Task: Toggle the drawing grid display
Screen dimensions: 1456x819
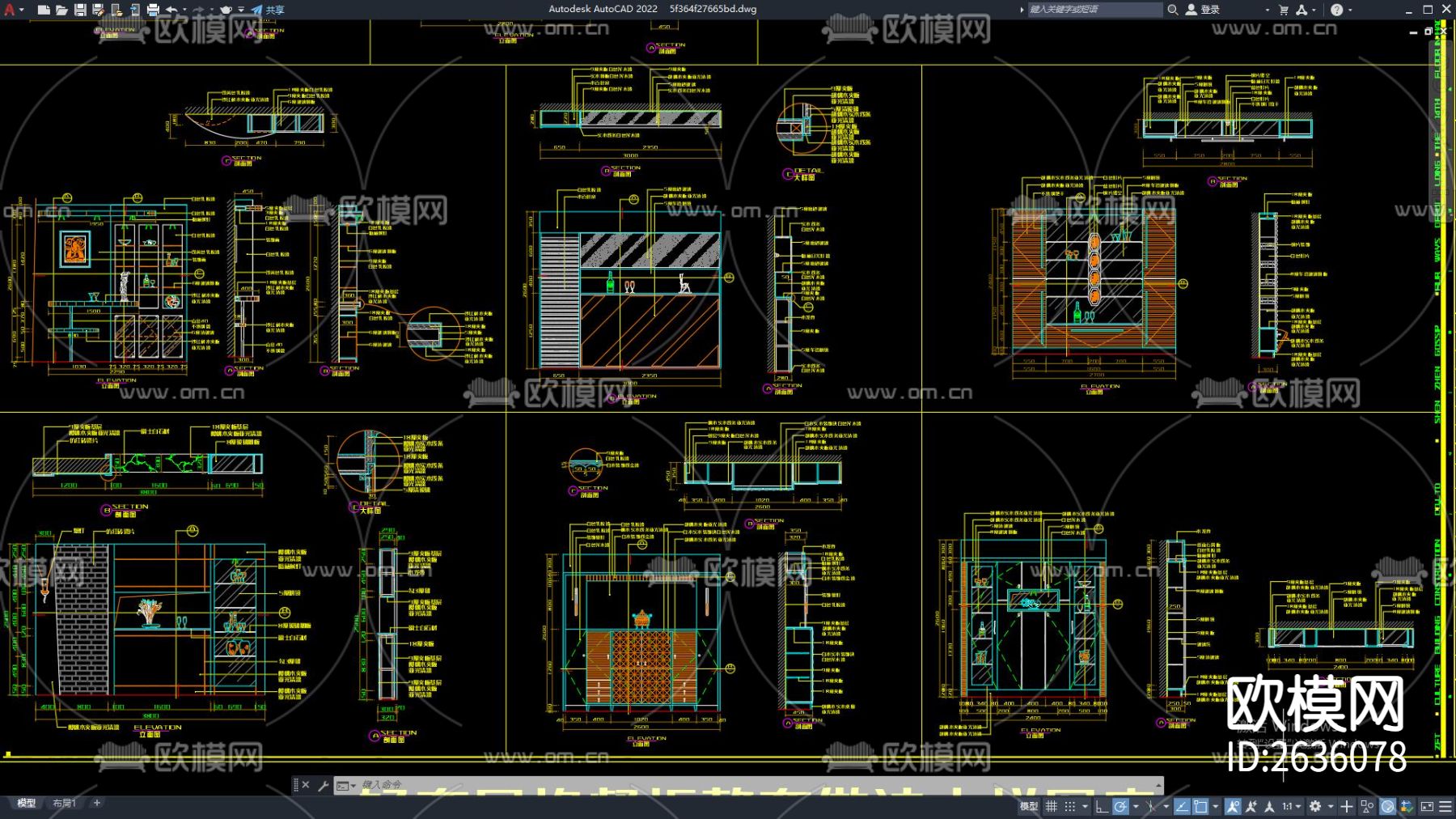Action: click(x=1052, y=806)
